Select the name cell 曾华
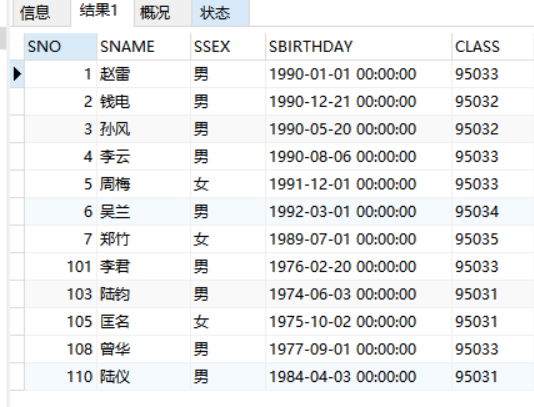The image size is (534, 407). tap(144, 349)
